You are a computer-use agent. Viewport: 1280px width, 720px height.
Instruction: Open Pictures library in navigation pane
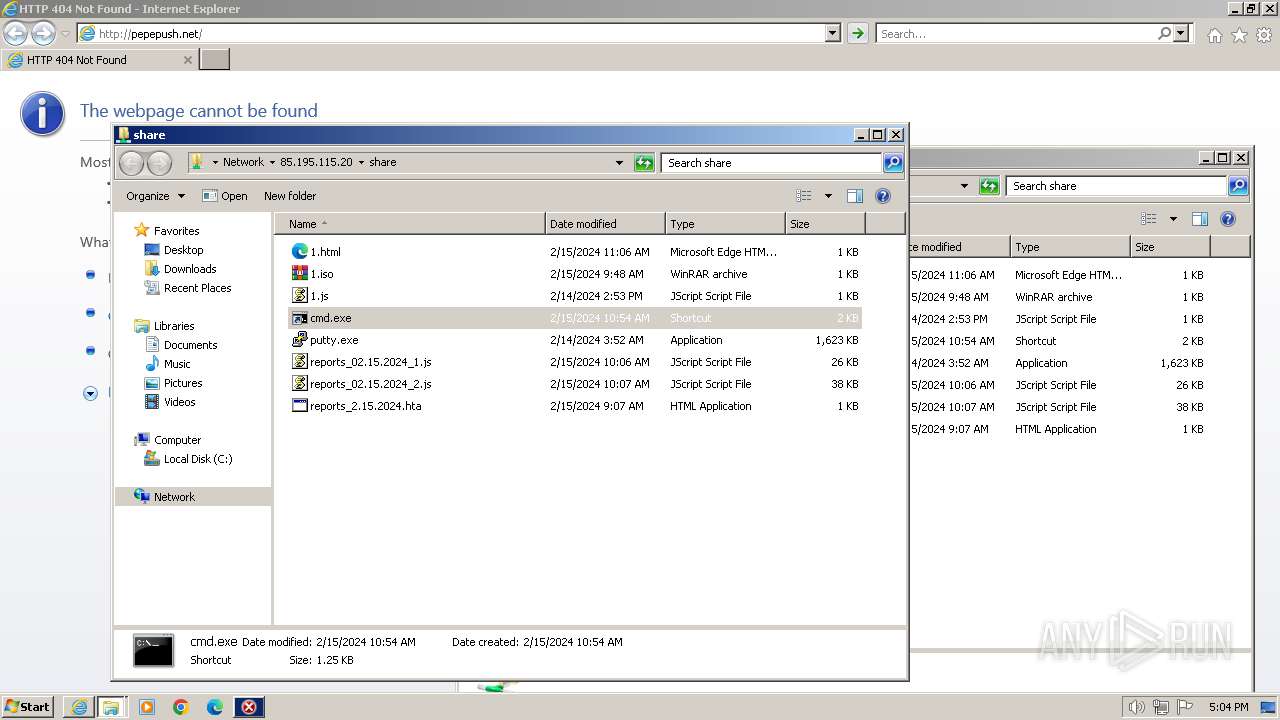point(183,383)
